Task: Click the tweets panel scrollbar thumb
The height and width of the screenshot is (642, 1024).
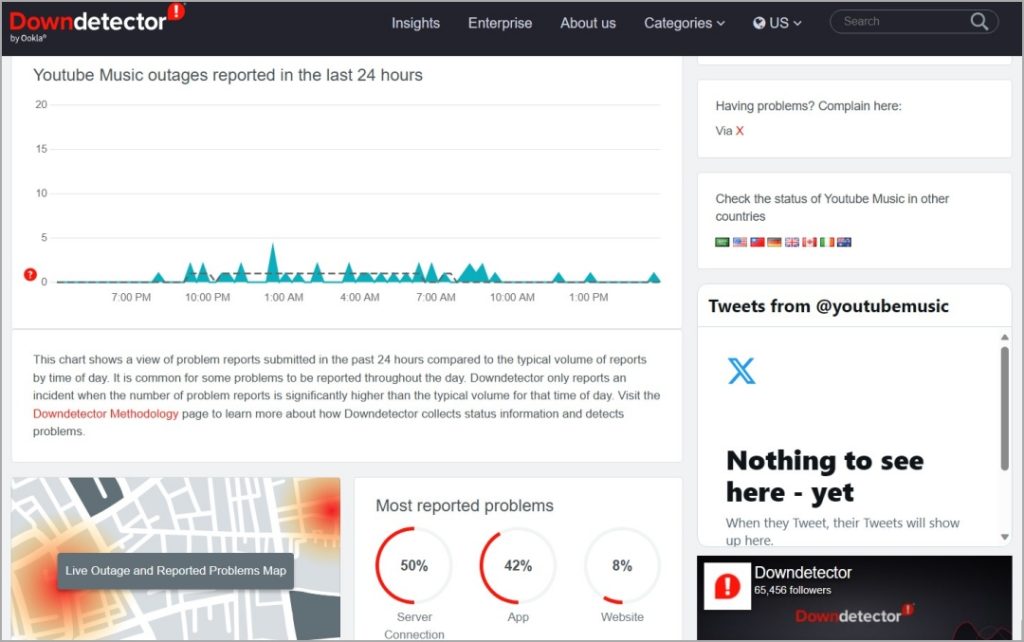Action: pos(1004,408)
